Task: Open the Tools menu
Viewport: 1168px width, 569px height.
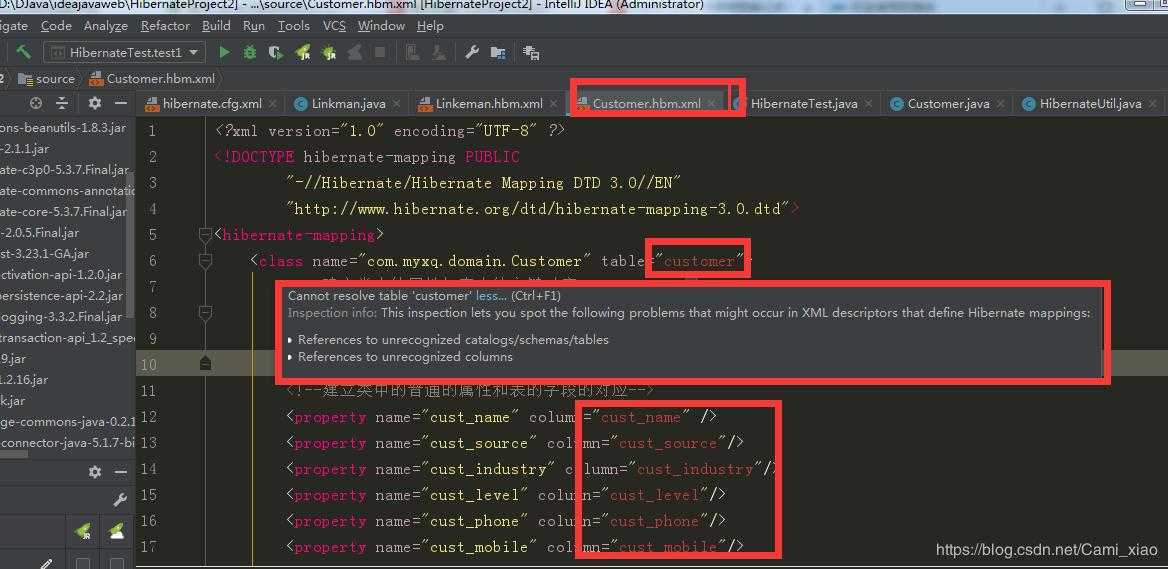Action: pyautogui.click(x=293, y=25)
